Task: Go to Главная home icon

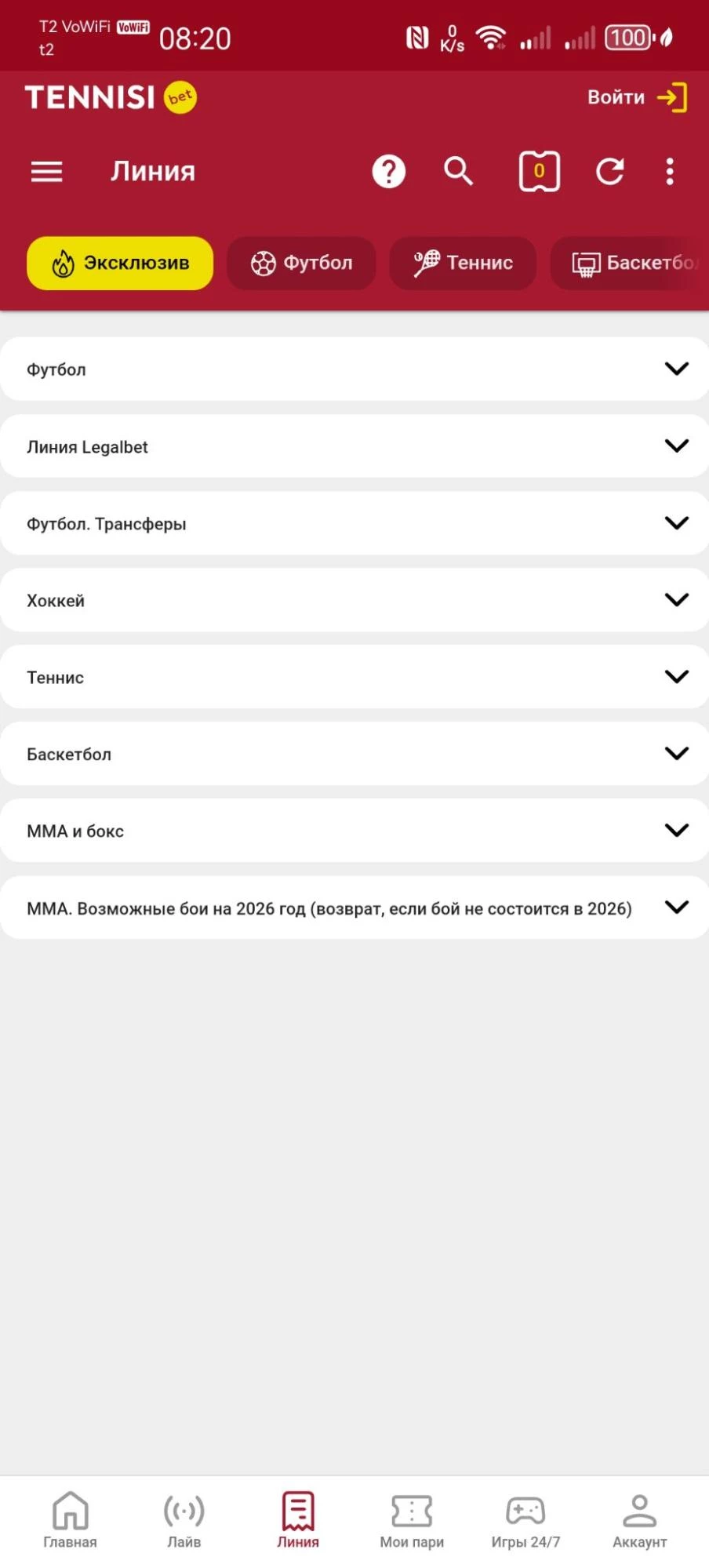Action: (70, 1519)
